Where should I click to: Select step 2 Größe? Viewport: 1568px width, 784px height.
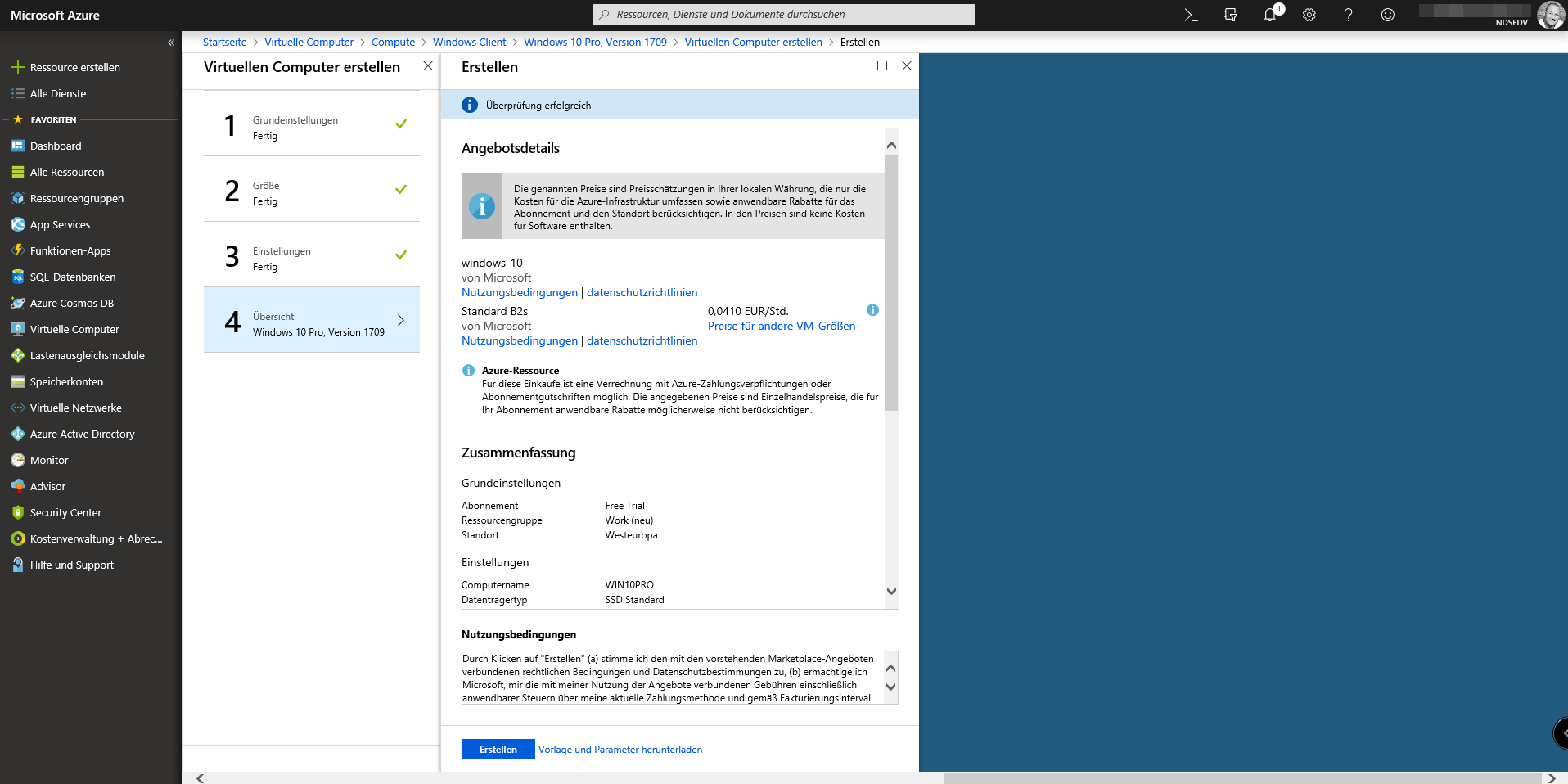(311, 190)
